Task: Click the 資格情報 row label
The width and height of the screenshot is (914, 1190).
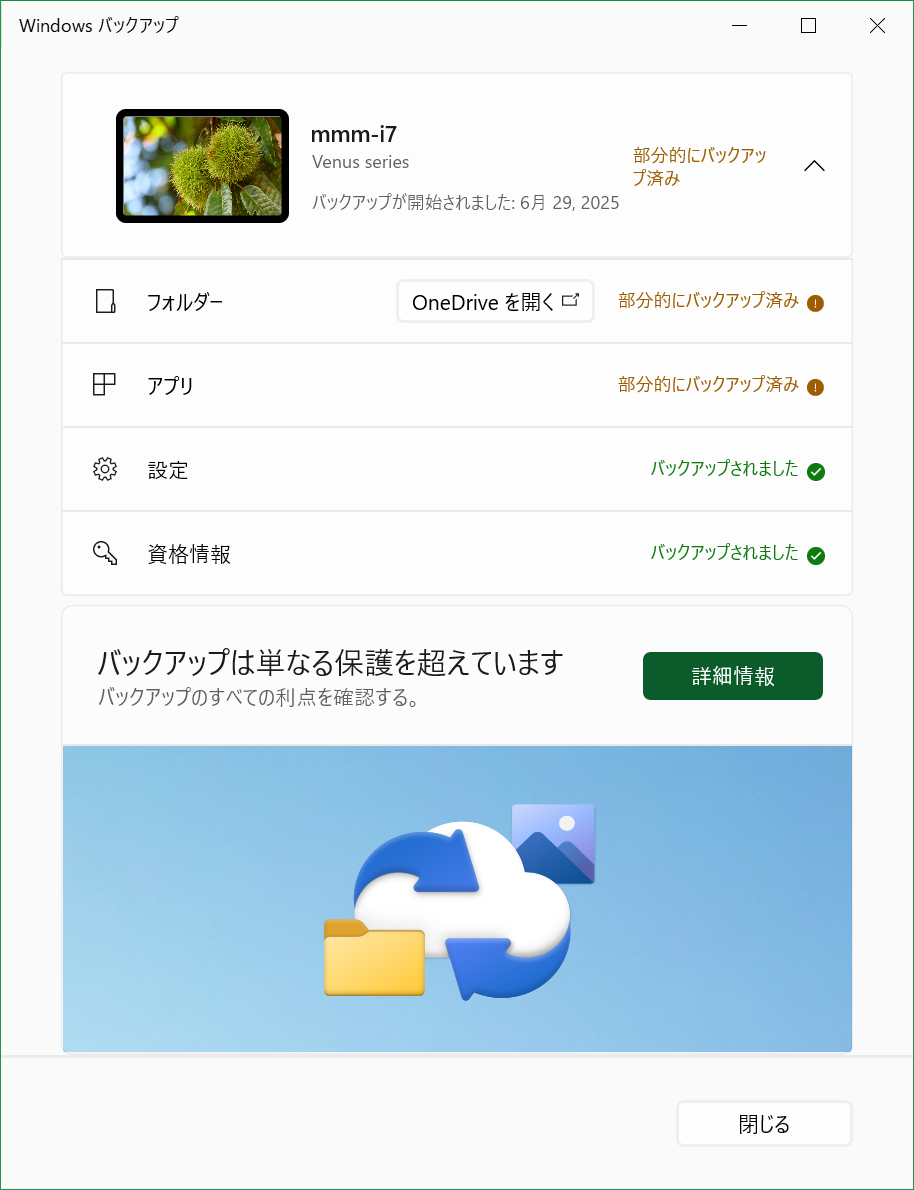Action: pyautogui.click(x=189, y=555)
